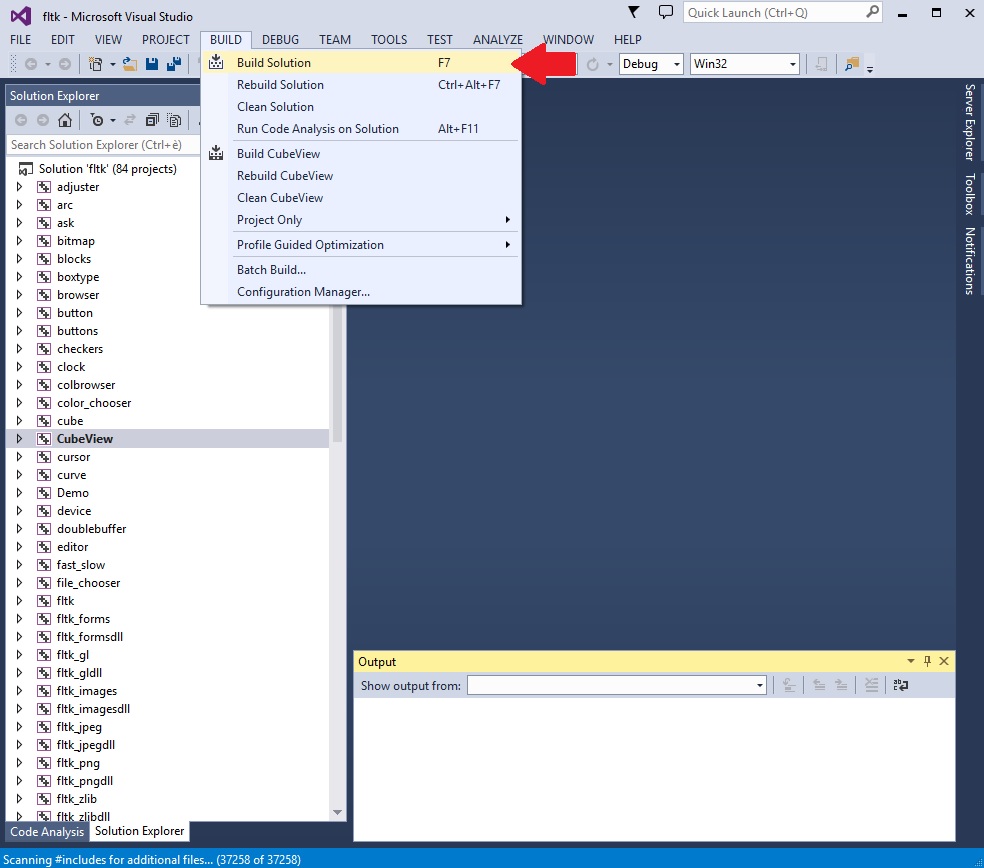This screenshot has height=868, width=984.
Task: Click the feedback speech bubble icon
Action: pos(666,12)
